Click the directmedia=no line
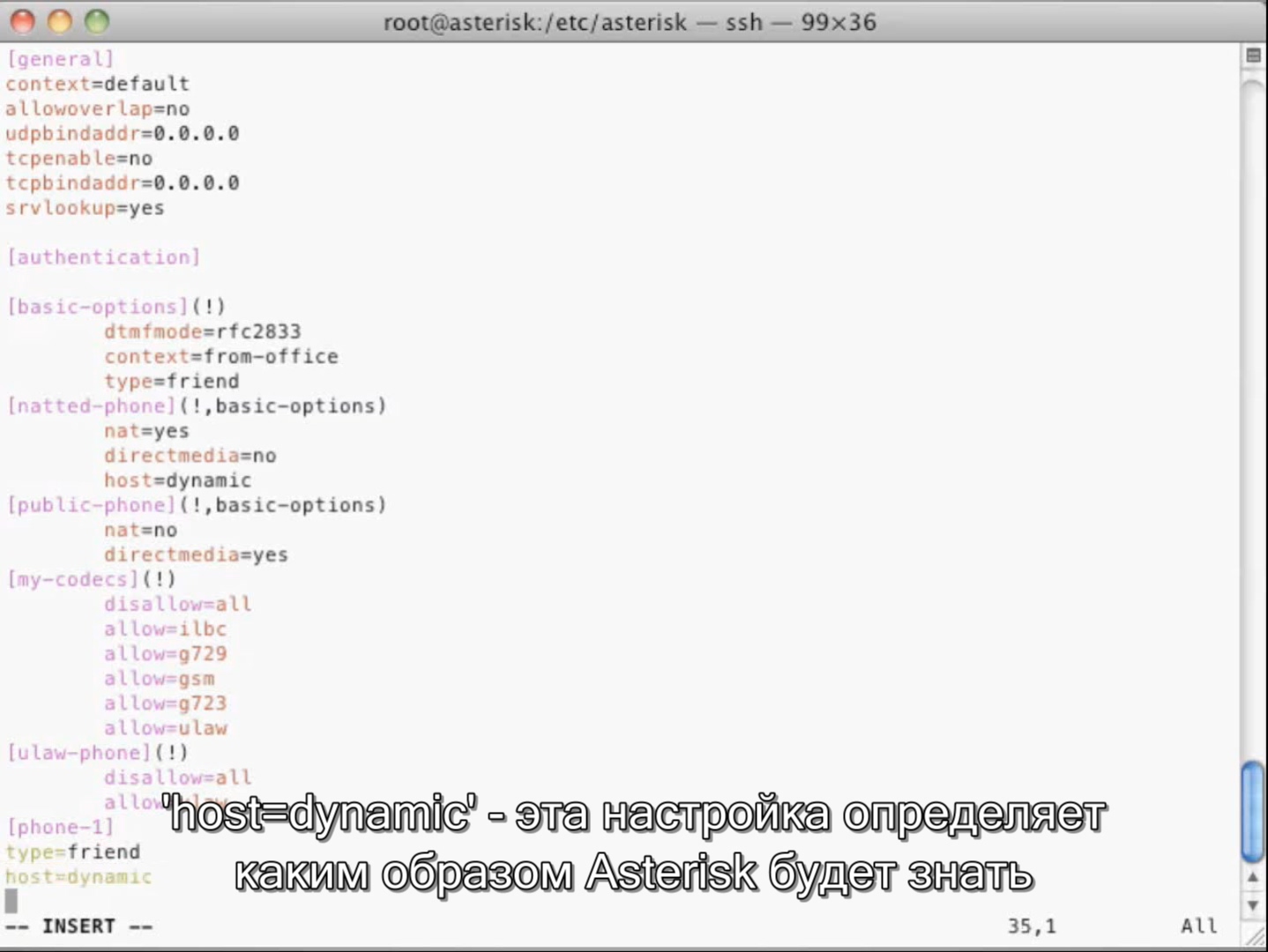 (190, 456)
